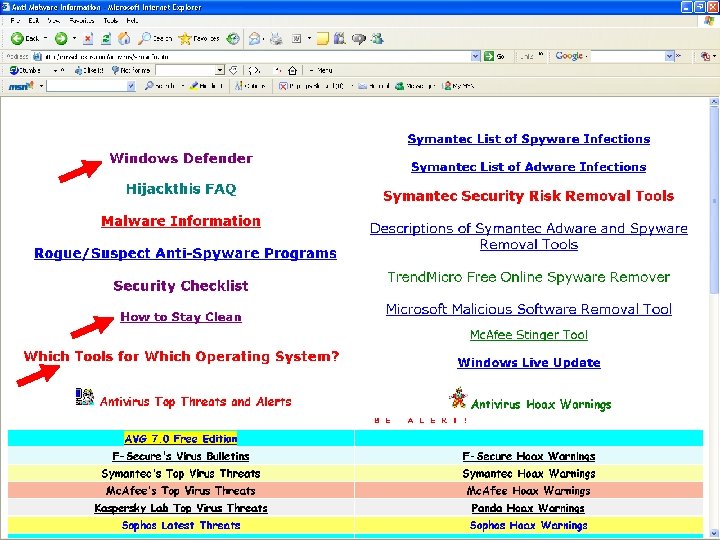Open Microsoft Malicious Software Removal Tool link
Viewport: 720px width, 540px height.
click(x=529, y=309)
